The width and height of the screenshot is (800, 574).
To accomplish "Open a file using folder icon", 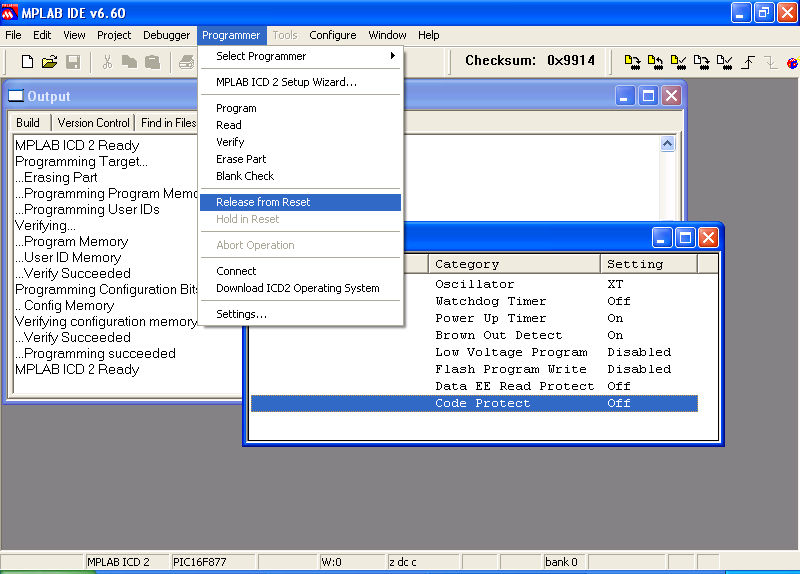I will pyautogui.click(x=49, y=62).
